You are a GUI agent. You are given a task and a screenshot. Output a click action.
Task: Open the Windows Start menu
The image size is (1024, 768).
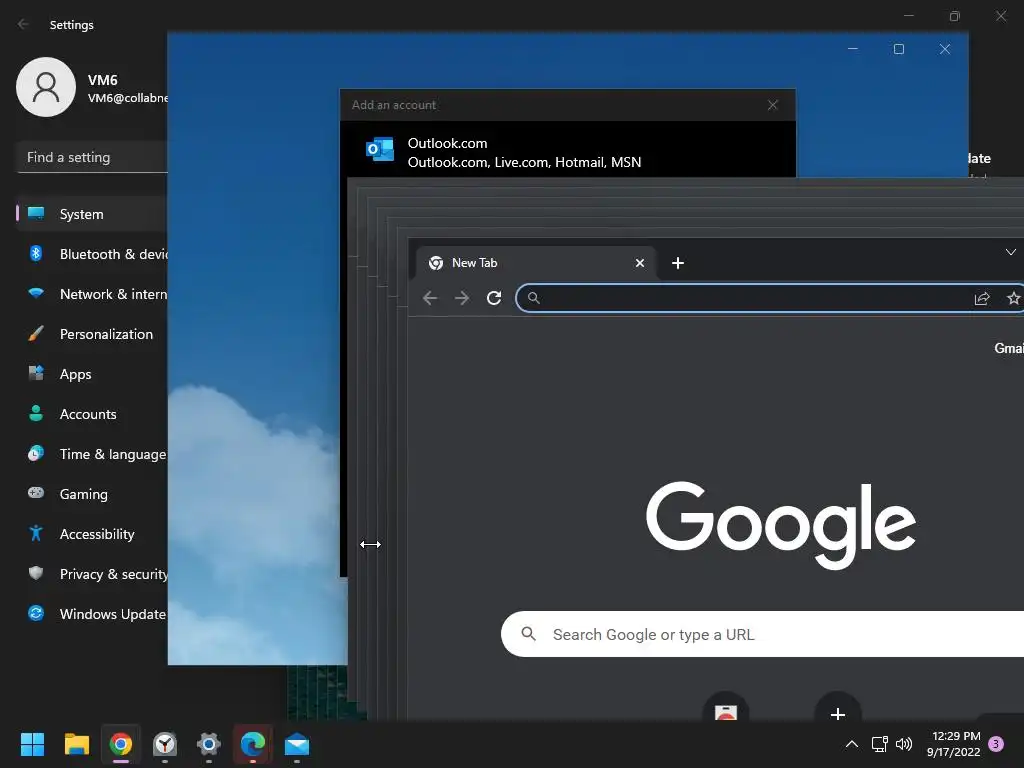pyautogui.click(x=32, y=744)
